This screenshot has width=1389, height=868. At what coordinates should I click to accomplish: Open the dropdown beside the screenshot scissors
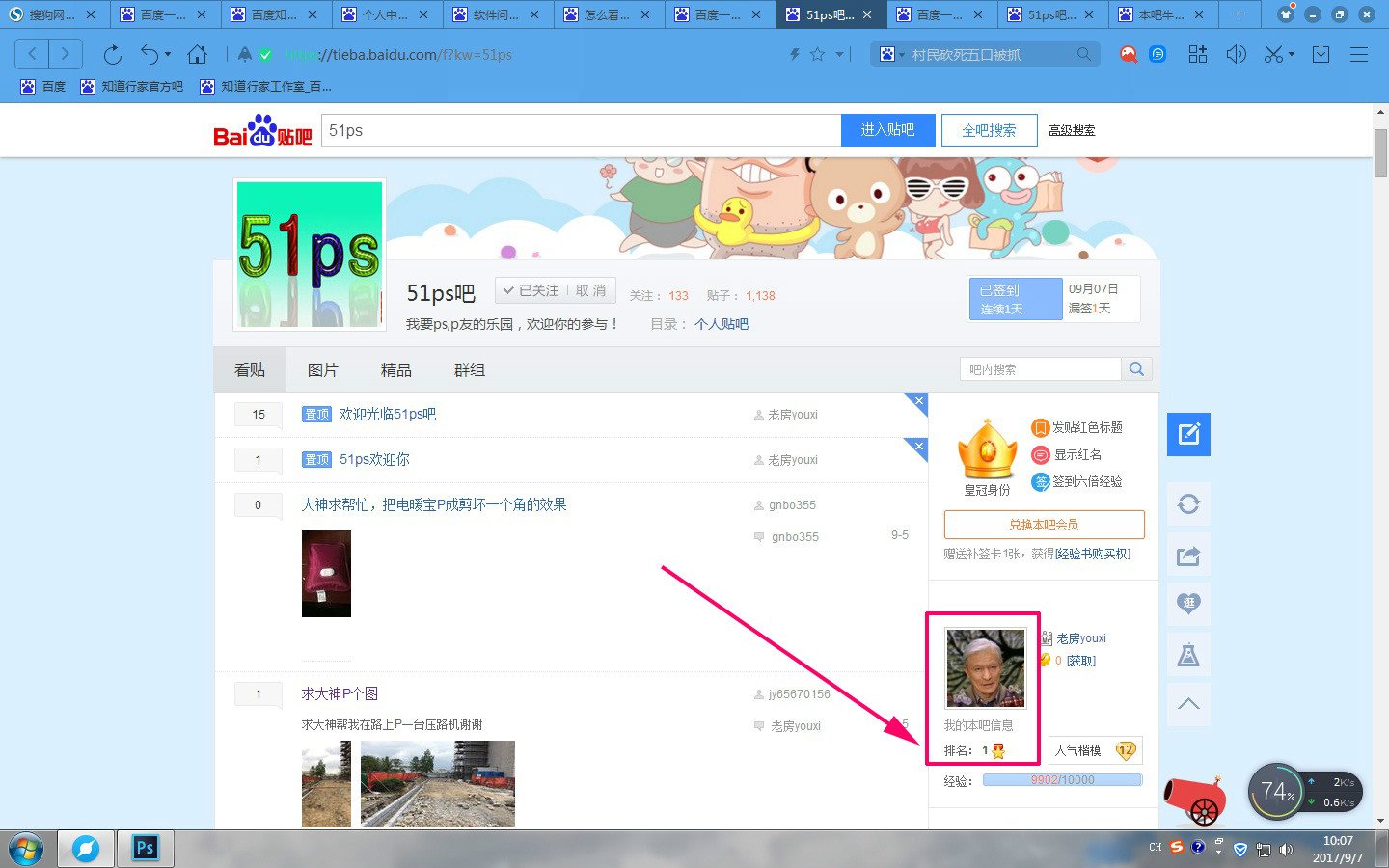tap(1289, 54)
